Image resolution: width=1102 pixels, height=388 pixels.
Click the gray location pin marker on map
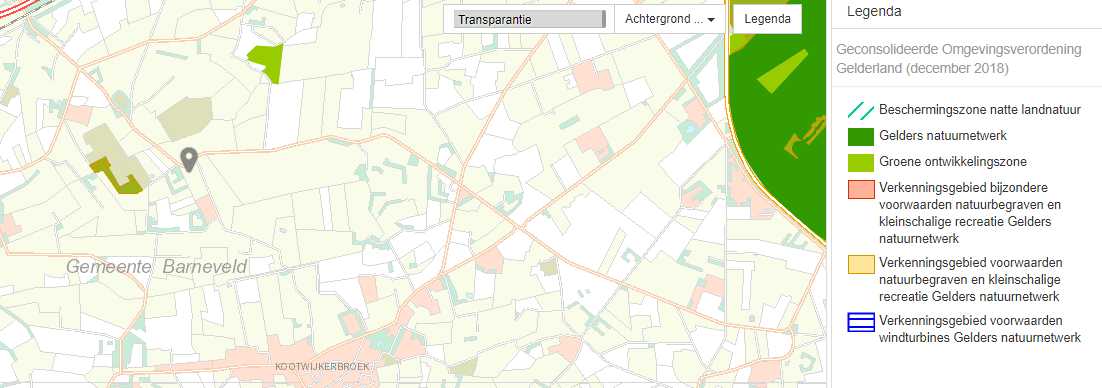click(x=188, y=160)
